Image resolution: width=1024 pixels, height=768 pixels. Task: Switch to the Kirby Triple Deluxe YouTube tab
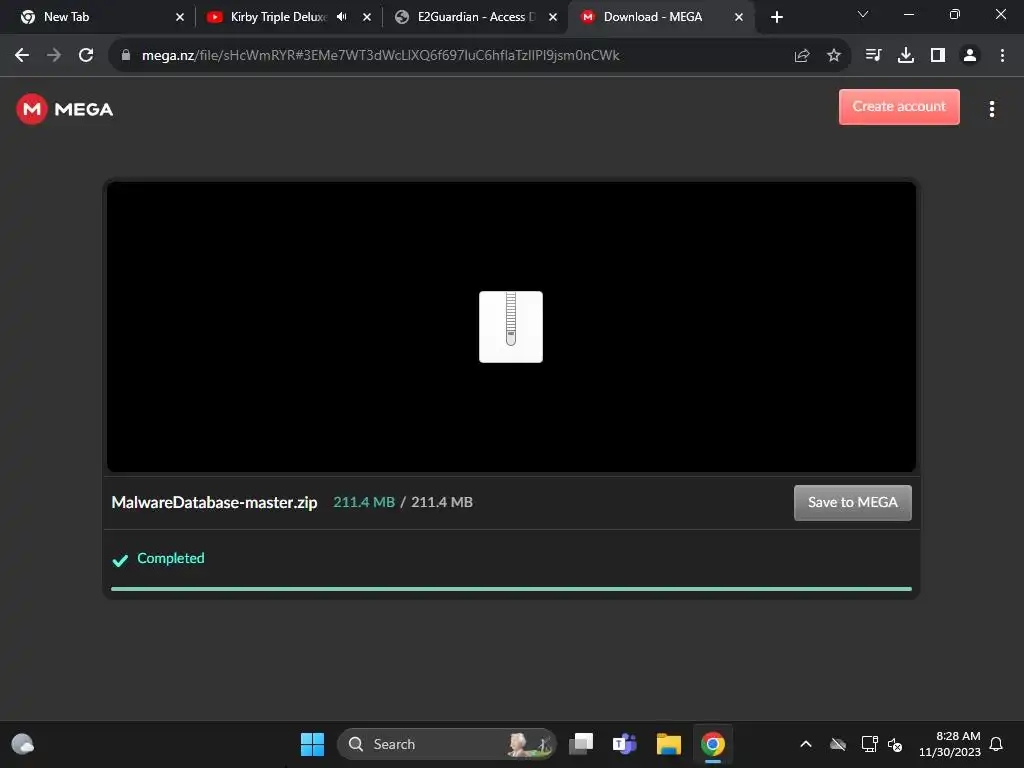[278, 17]
